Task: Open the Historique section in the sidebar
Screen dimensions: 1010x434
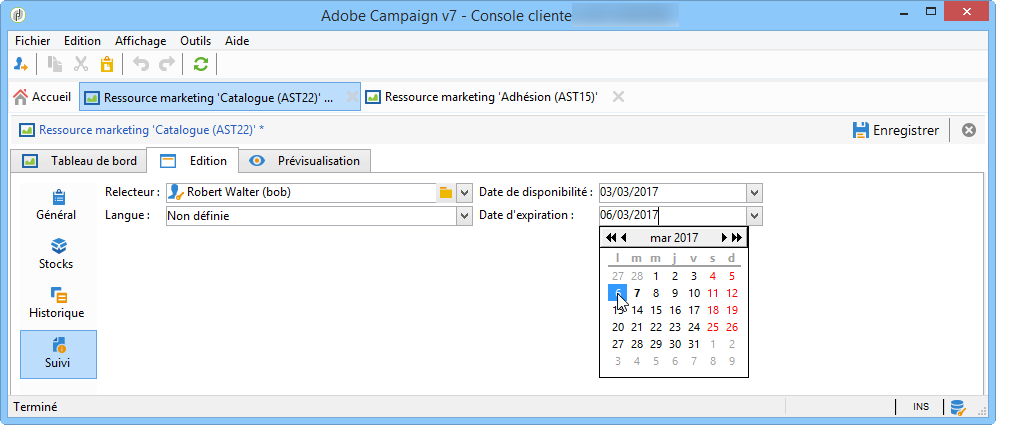Action: point(57,303)
